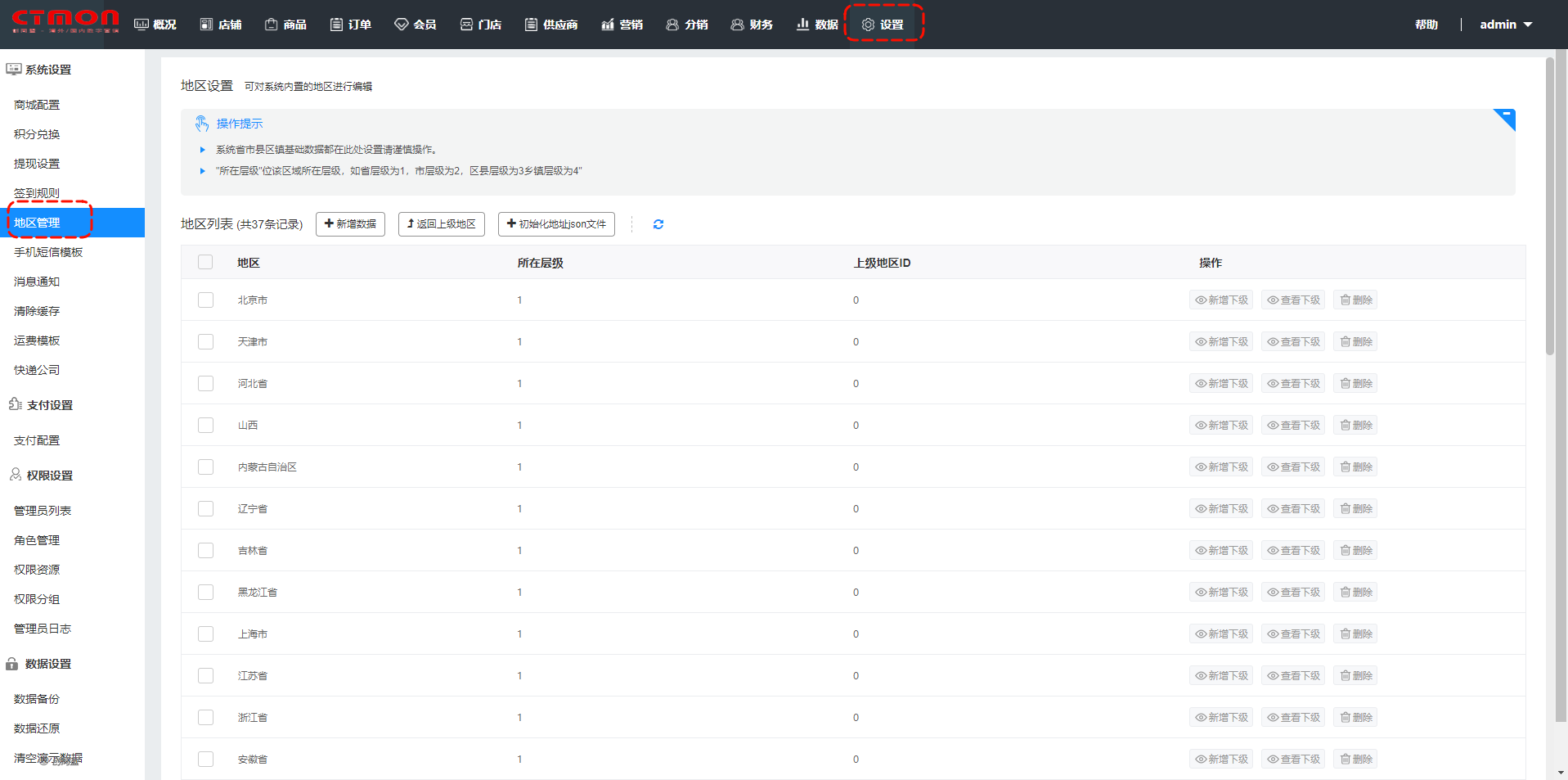Delete the 浙江省 row

pos(1355,718)
